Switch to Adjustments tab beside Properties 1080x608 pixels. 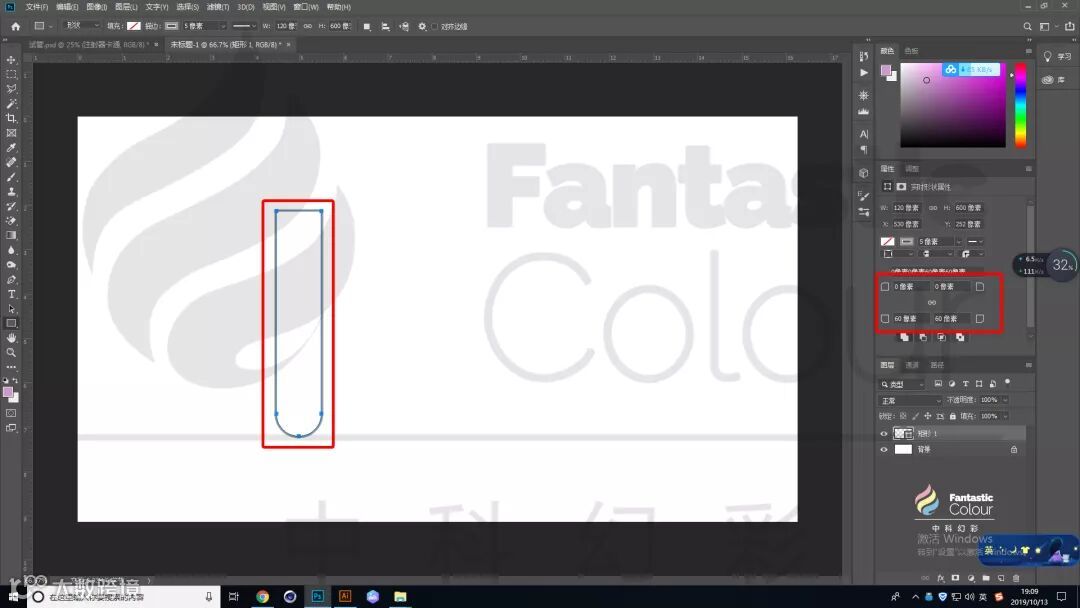click(912, 169)
